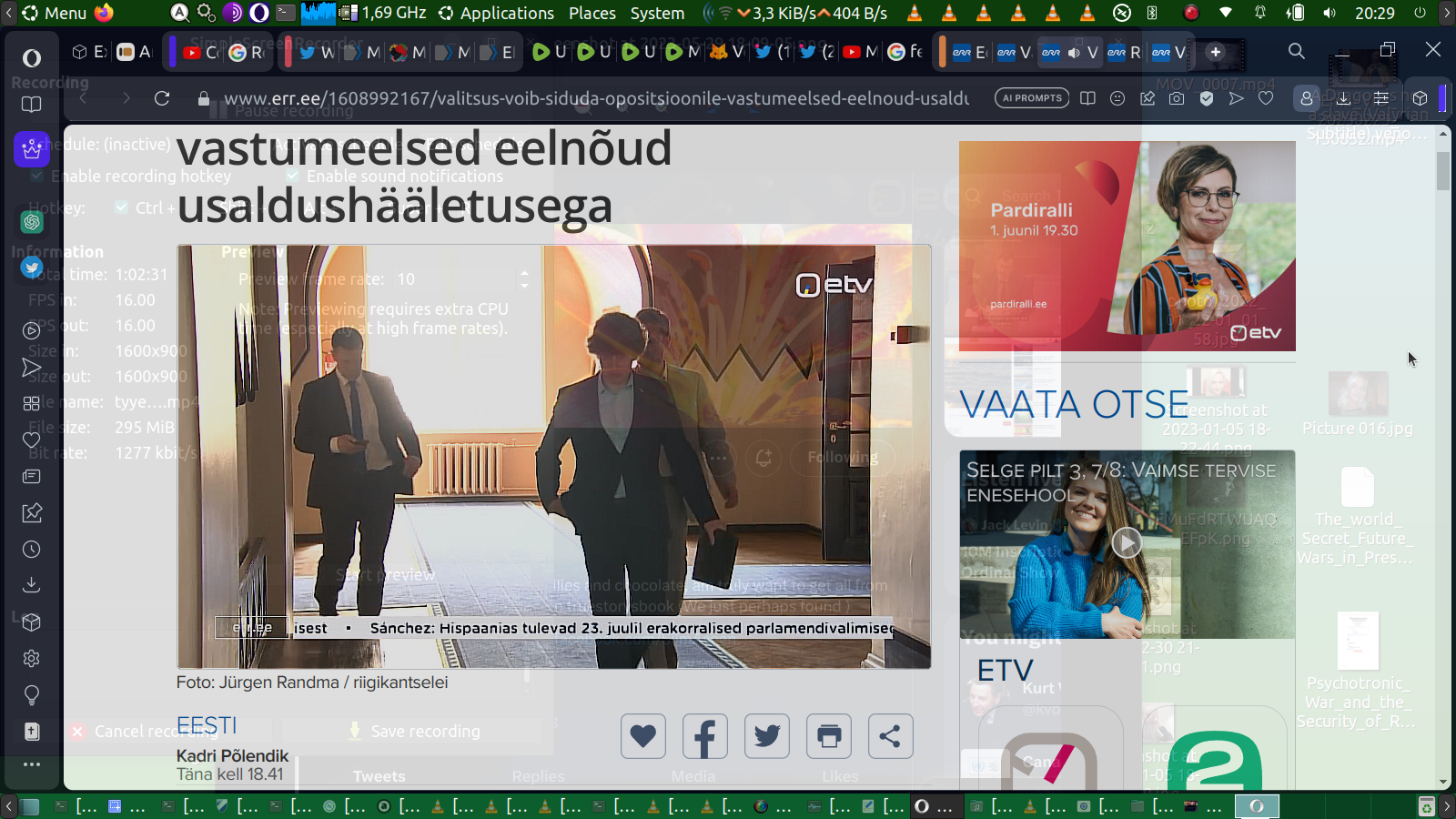
Task: Reload the ERR article page
Action: pyautogui.click(x=162, y=98)
